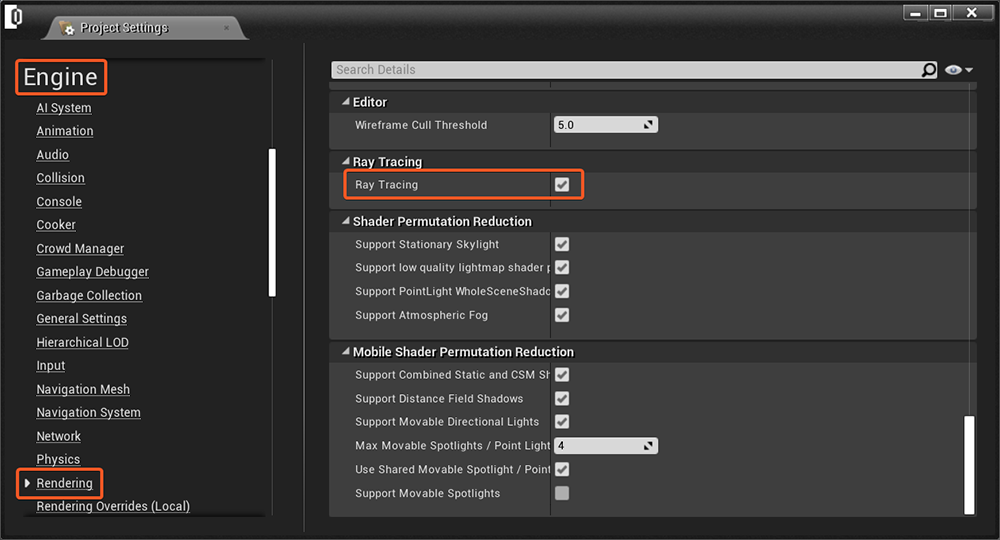Maximize the Project Settings window

[940, 13]
